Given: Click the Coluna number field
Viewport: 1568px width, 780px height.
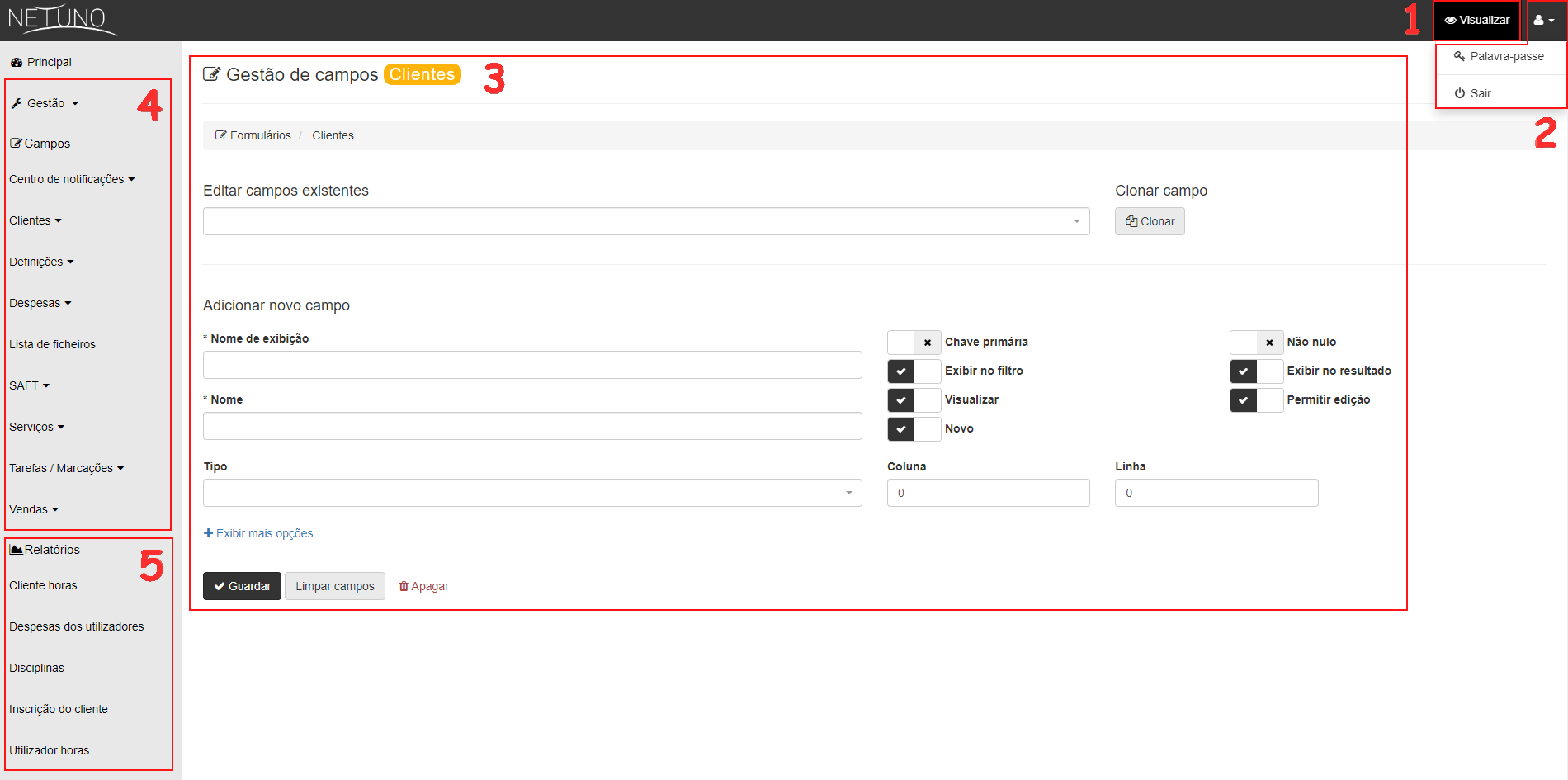Looking at the screenshot, I should pos(989,493).
